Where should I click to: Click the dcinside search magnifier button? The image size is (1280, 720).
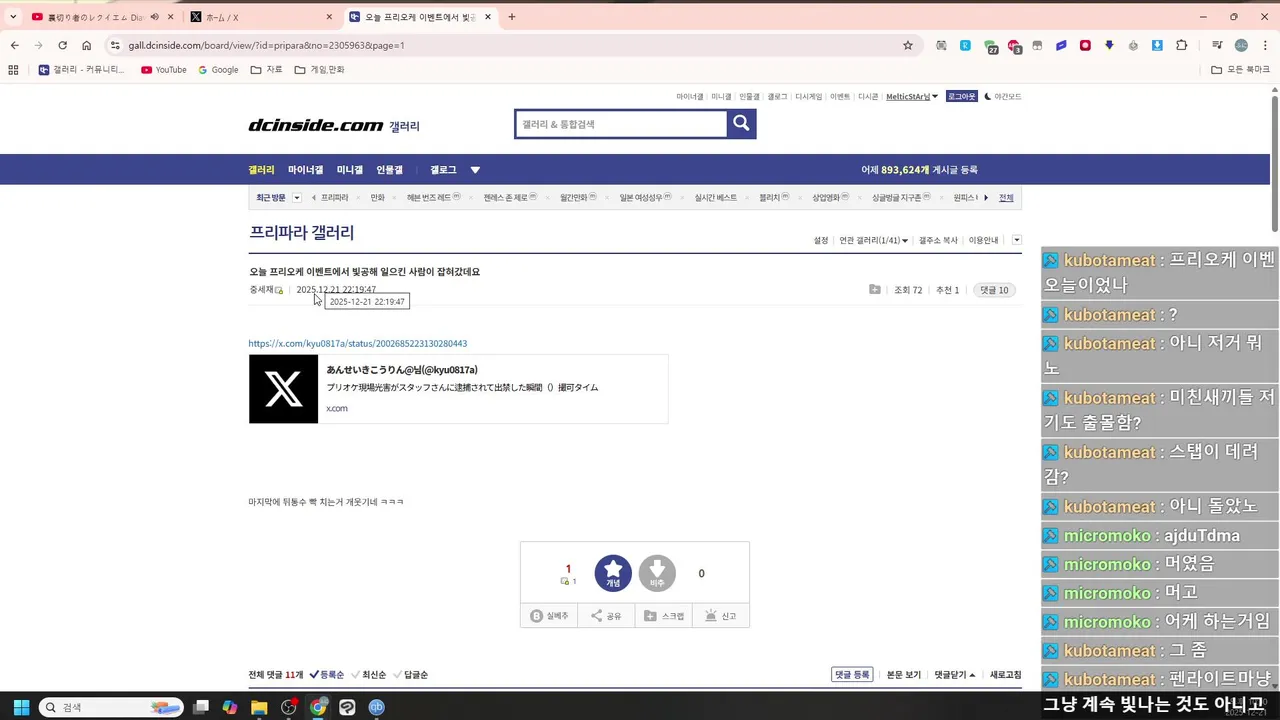[x=741, y=123]
